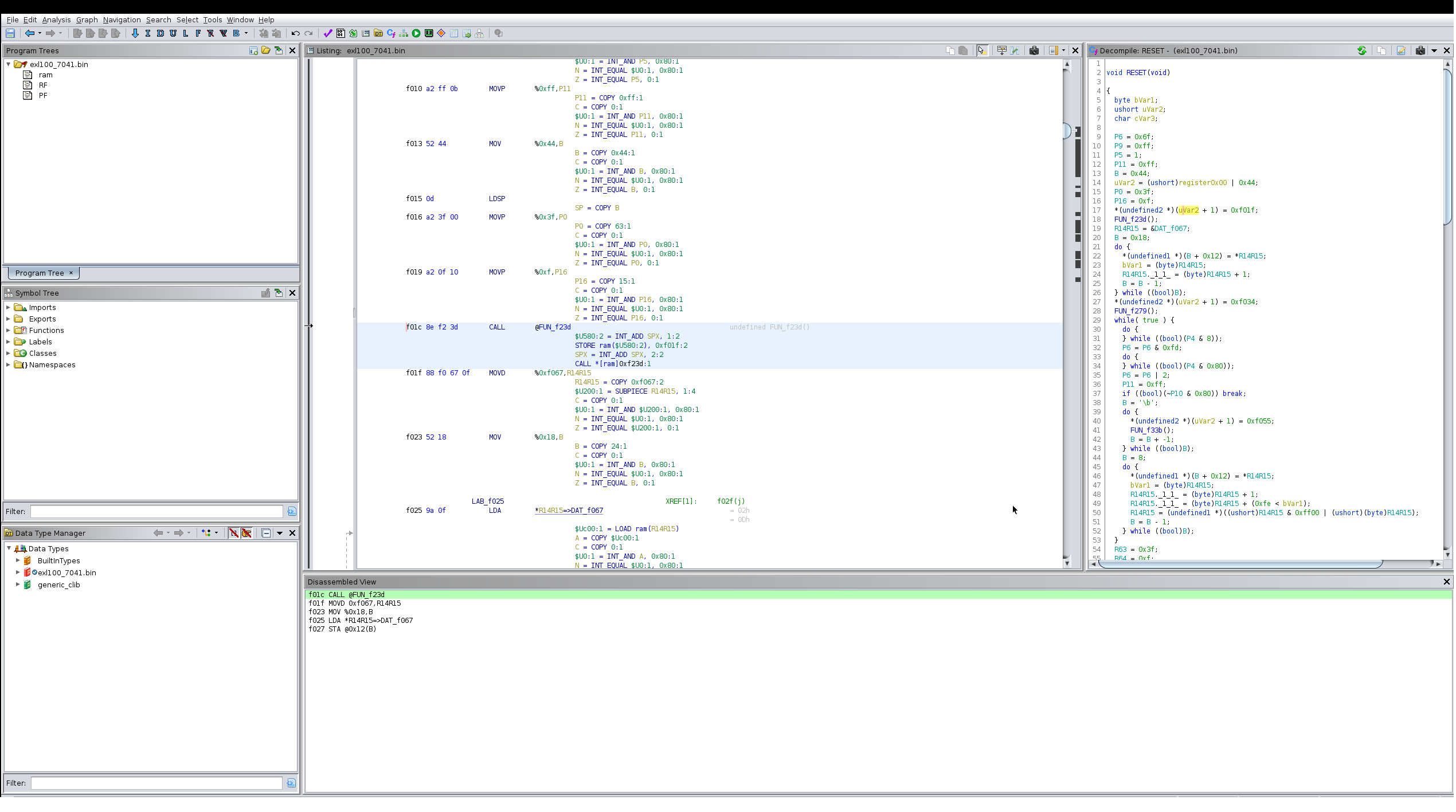Open the back history dropdown arrow
The image size is (1456, 812).
coord(40,33)
